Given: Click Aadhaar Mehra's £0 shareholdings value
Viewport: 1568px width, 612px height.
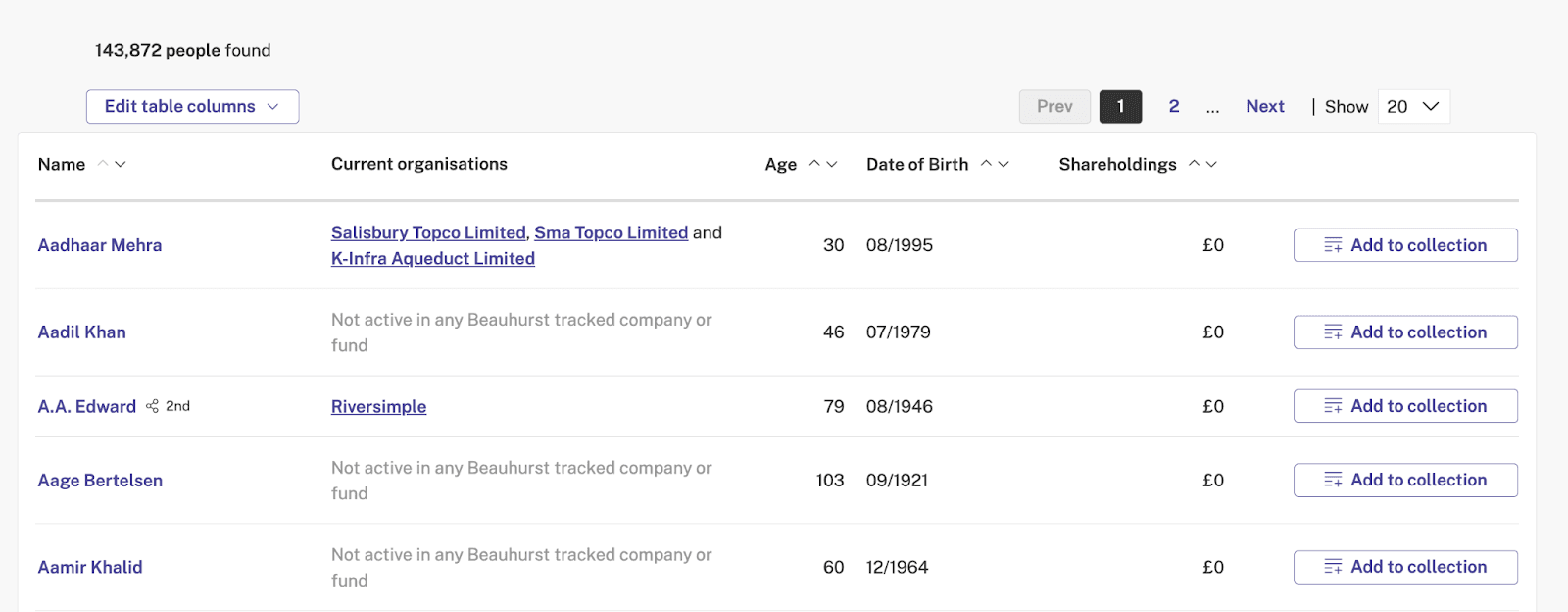Looking at the screenshot, I should coord(1213,245).
